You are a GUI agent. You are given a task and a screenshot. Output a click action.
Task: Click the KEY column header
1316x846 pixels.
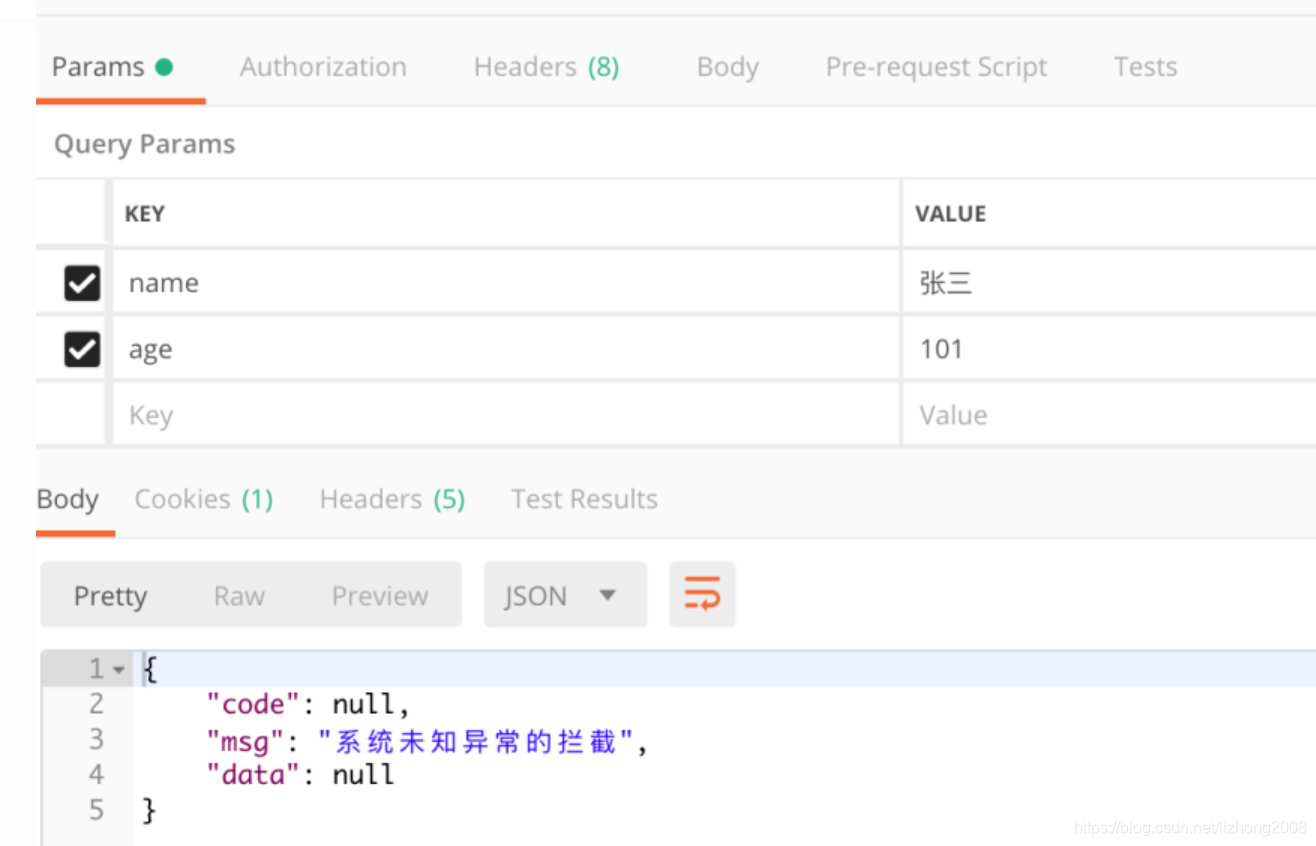(x=144, y=214)
